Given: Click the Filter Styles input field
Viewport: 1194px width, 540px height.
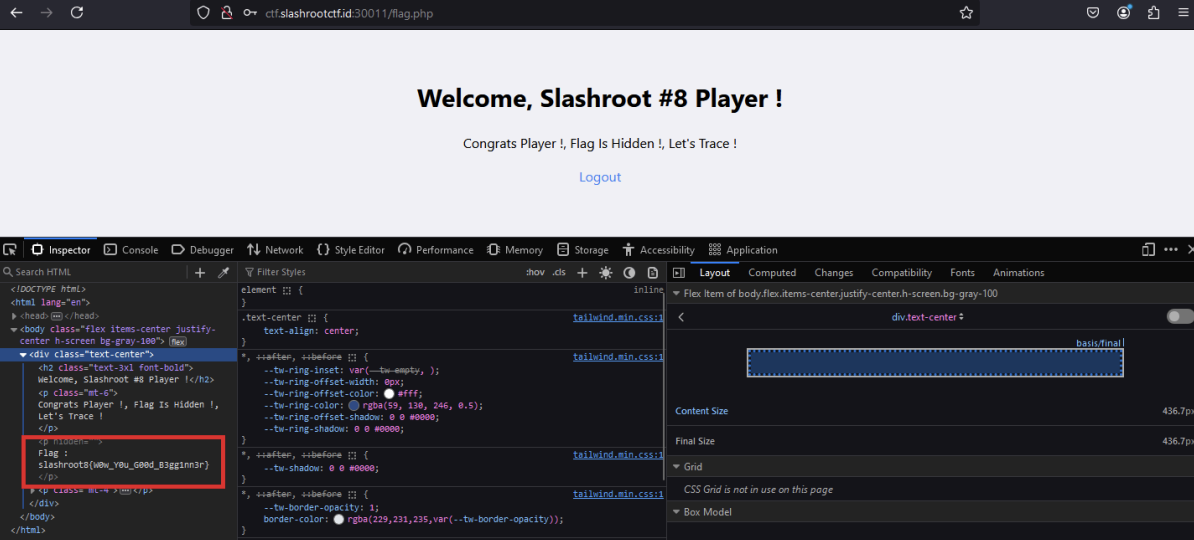Looking at the screenshot, I should 381,273.
